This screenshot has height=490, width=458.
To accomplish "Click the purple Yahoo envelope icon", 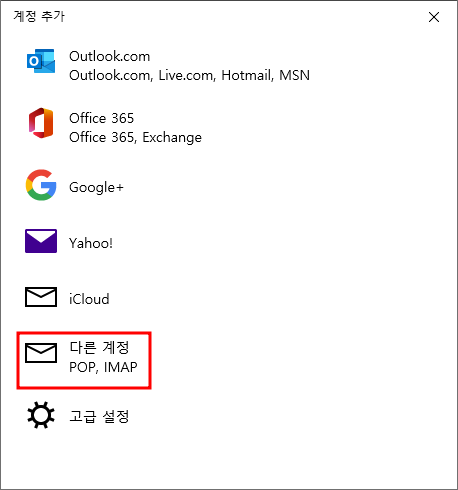I will pyautogui.click(x=41, y=241).
